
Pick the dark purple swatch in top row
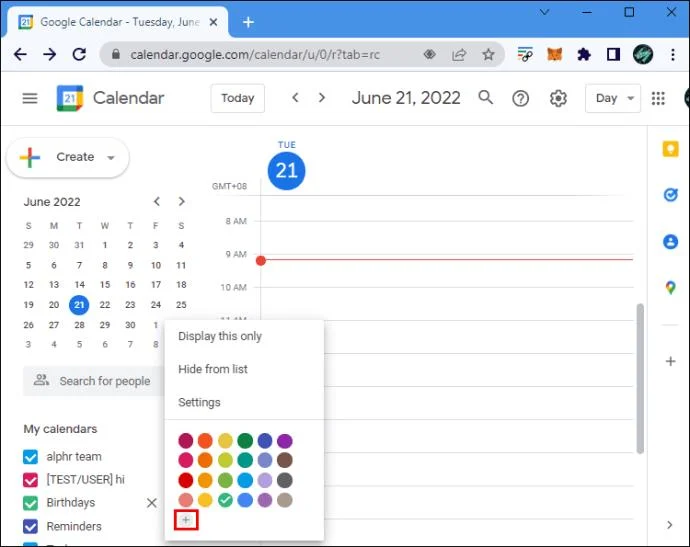285,441
